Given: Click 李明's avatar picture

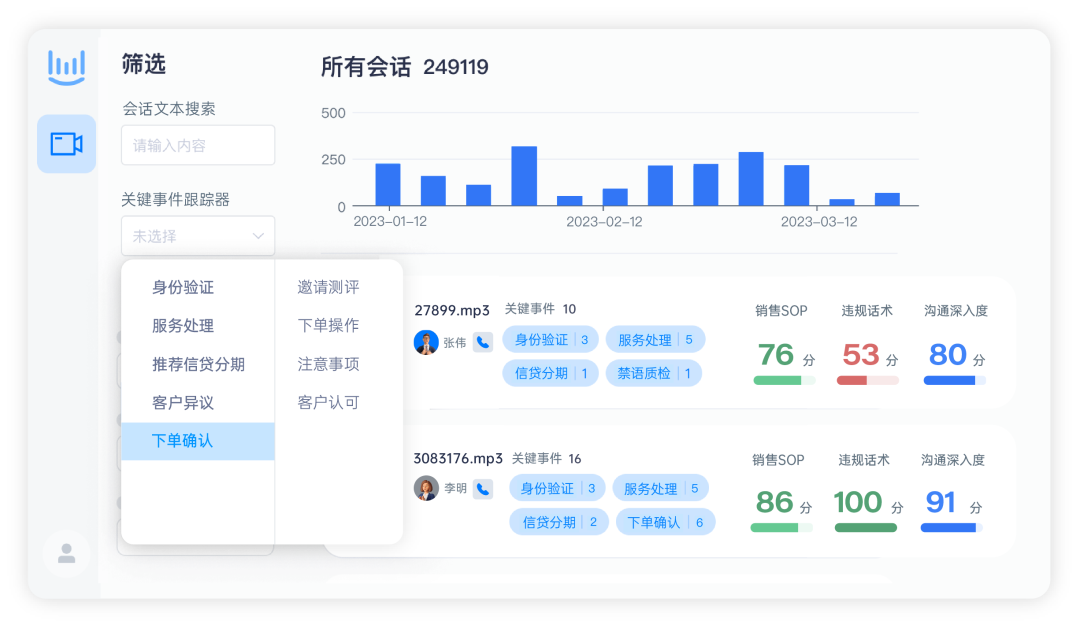Looking at the screenshot, I should point(426,488).
